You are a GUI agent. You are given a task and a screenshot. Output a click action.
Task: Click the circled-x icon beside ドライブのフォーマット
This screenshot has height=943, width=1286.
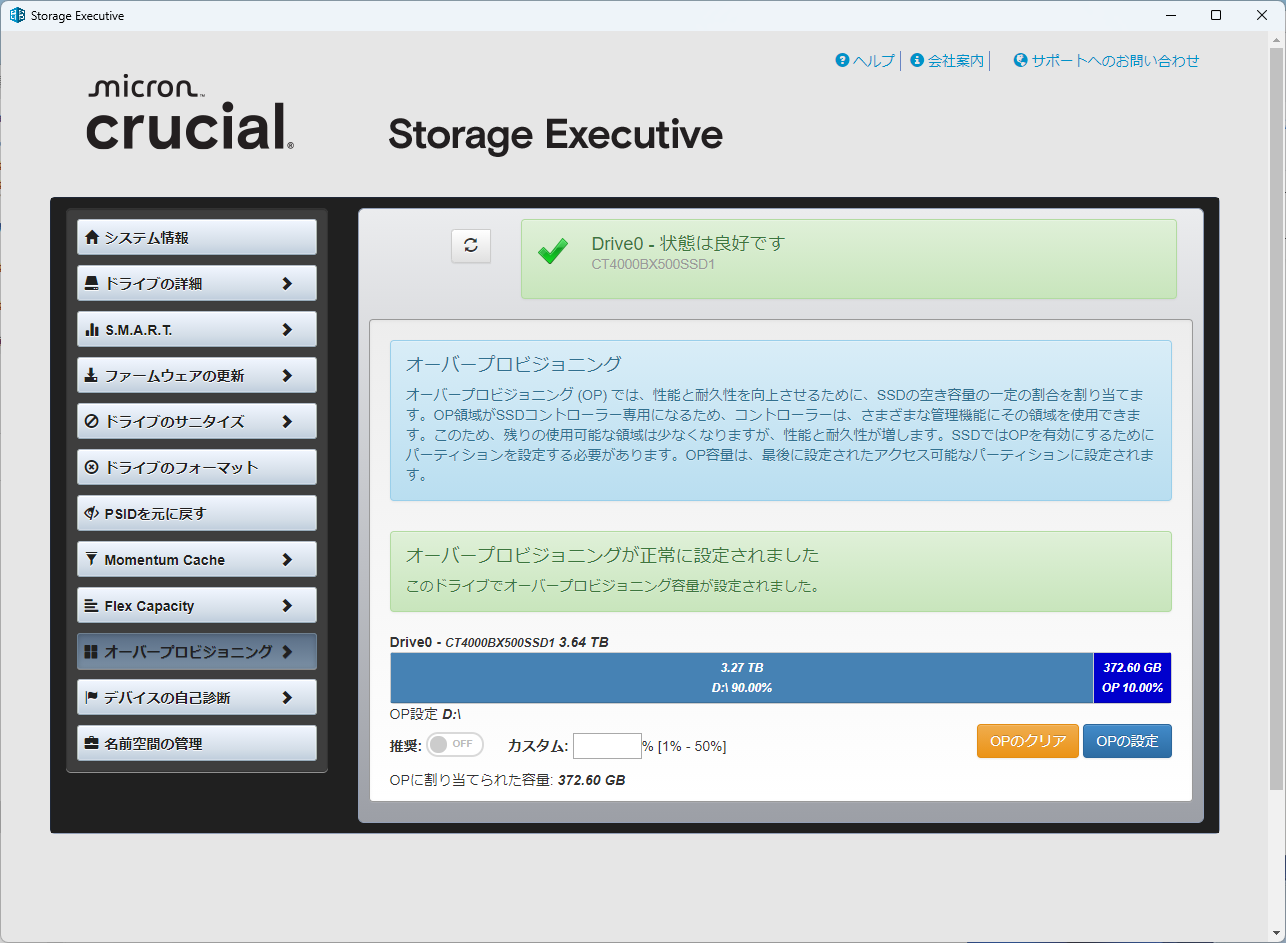pos(92,468)
